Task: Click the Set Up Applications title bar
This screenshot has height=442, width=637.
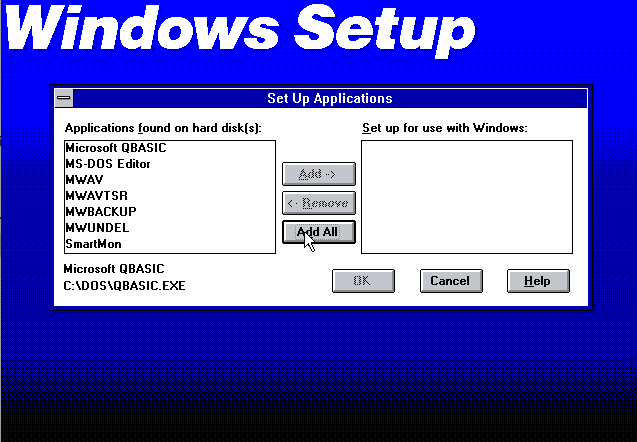Action: click(x=329, y=99)
